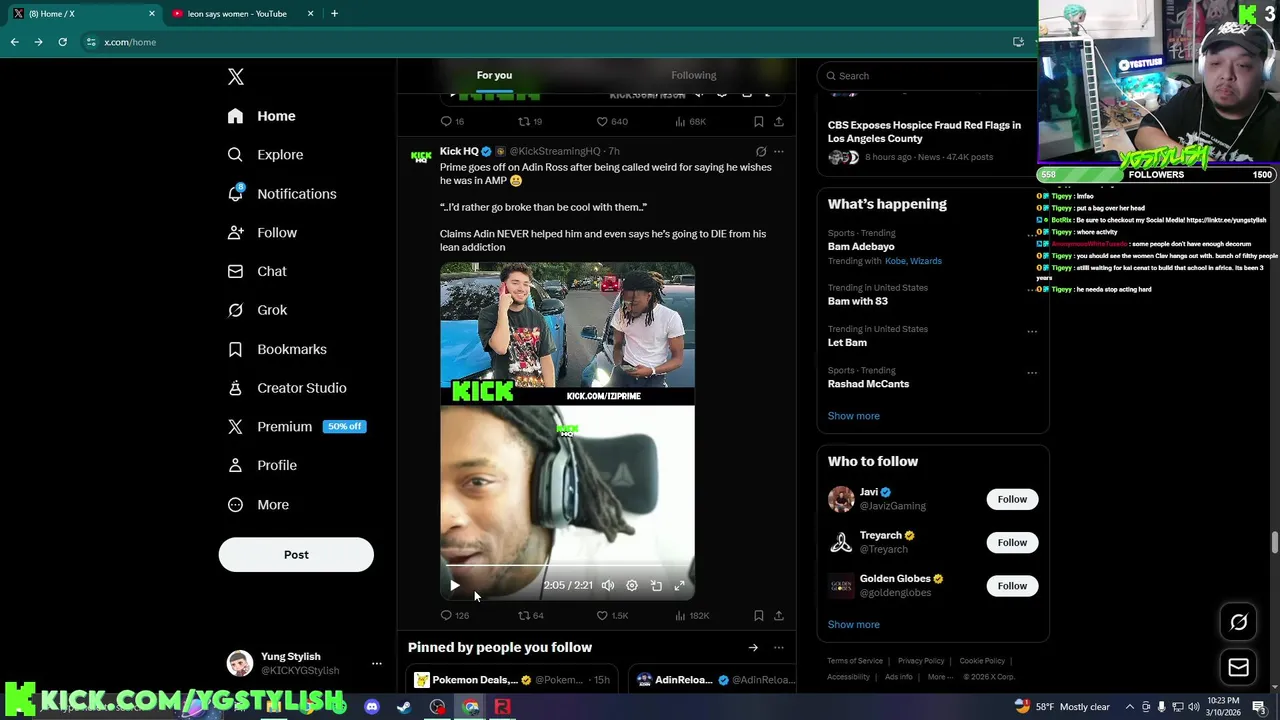Open video settings gear icon
Image resolution: width=1280 pixels, height=720 pixels.
[632, 586]
